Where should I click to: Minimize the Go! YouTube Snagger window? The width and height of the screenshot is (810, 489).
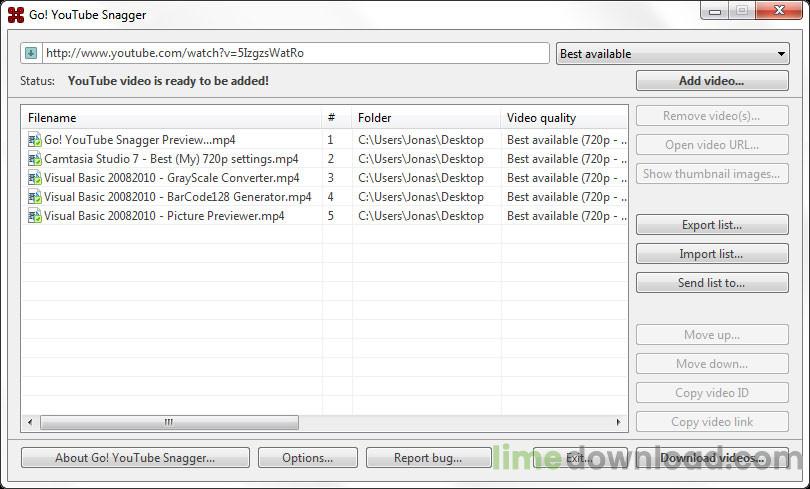point(715,11)
